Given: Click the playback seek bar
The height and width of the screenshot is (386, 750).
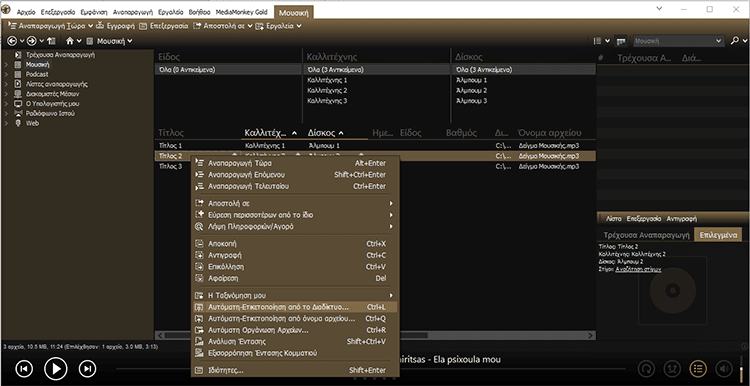Looking at the screenshot, I should pyautogui.click(x=370, y=369).
